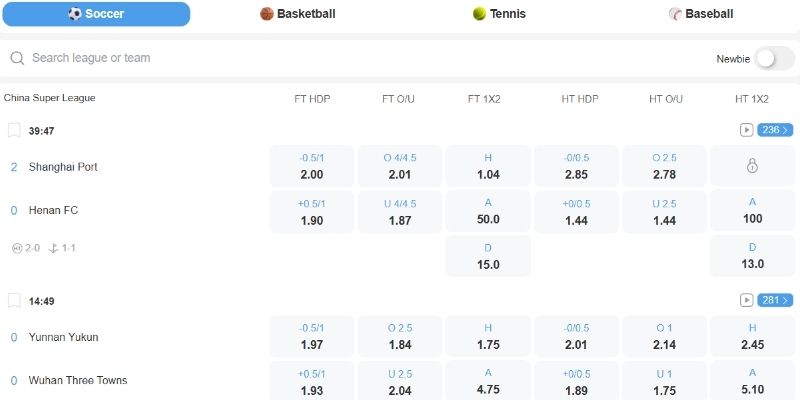Image resolution: width=800 pixels, height=400 pixels.
Task: Play live stream for Shanghai Port match
Action: 746,131
